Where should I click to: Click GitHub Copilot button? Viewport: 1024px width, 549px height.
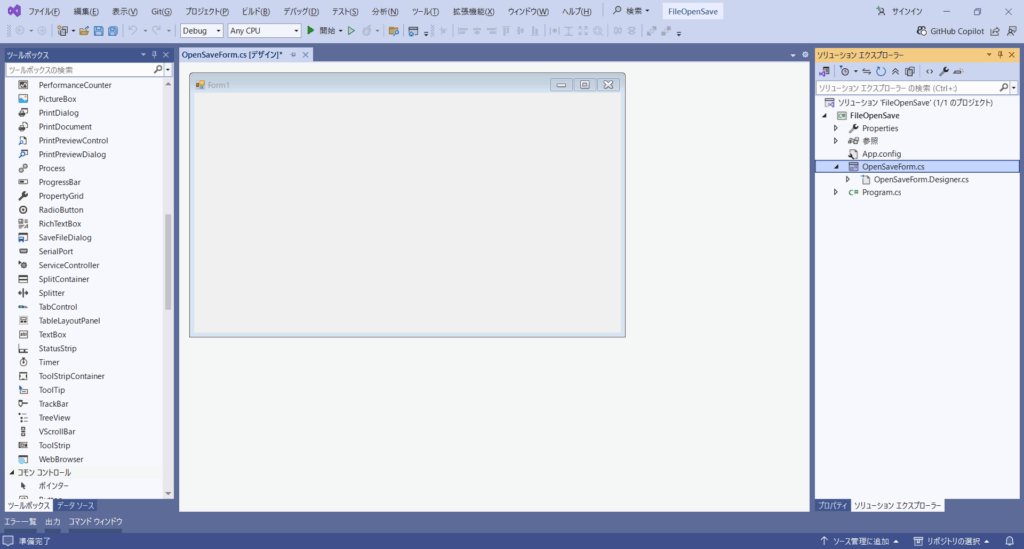(x=964, y=31)
